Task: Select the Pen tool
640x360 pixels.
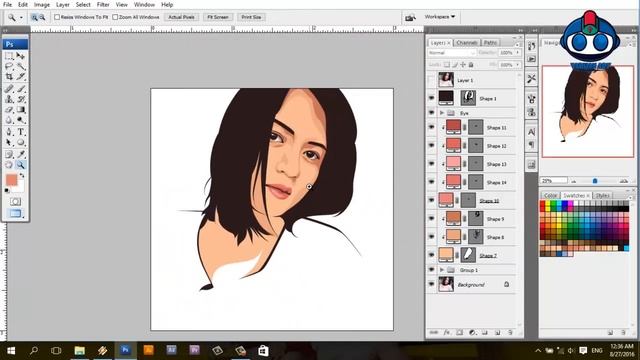Action: 9,132
